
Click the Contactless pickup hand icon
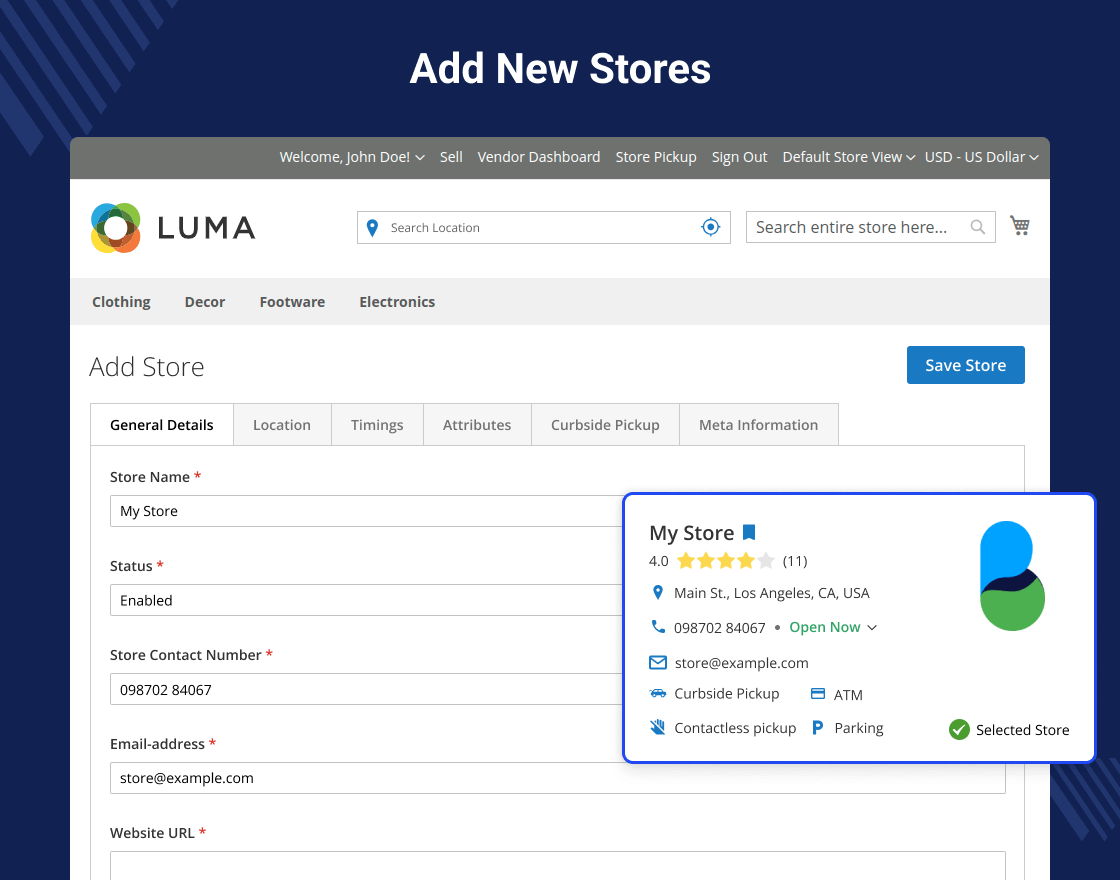[657, 727]
